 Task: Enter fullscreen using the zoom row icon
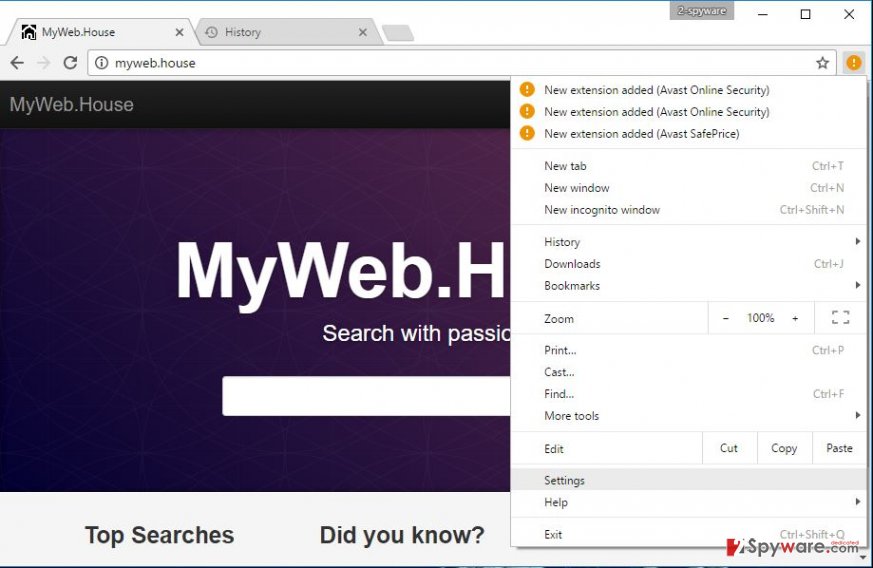840,317
